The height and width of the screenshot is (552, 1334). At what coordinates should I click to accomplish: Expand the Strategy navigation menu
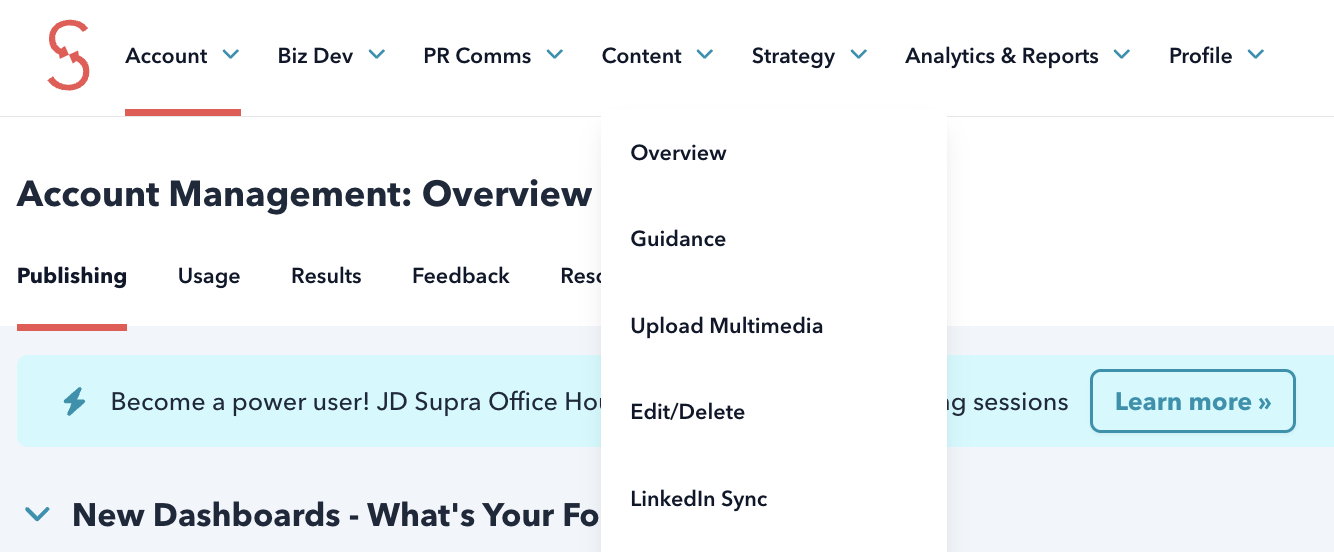point(809,56)
